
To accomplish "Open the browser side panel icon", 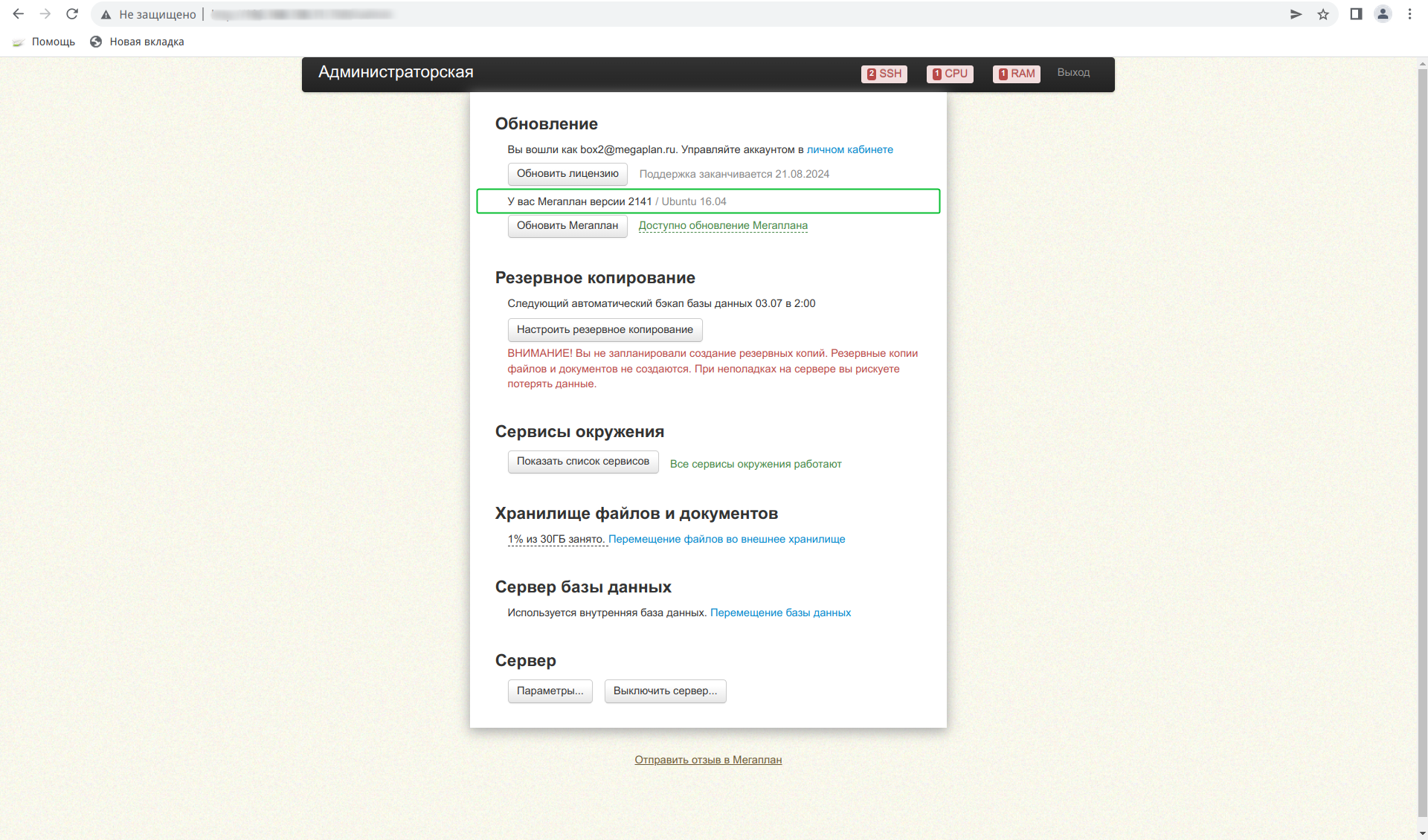I will pyautogui.click(x=1356, y=14).
